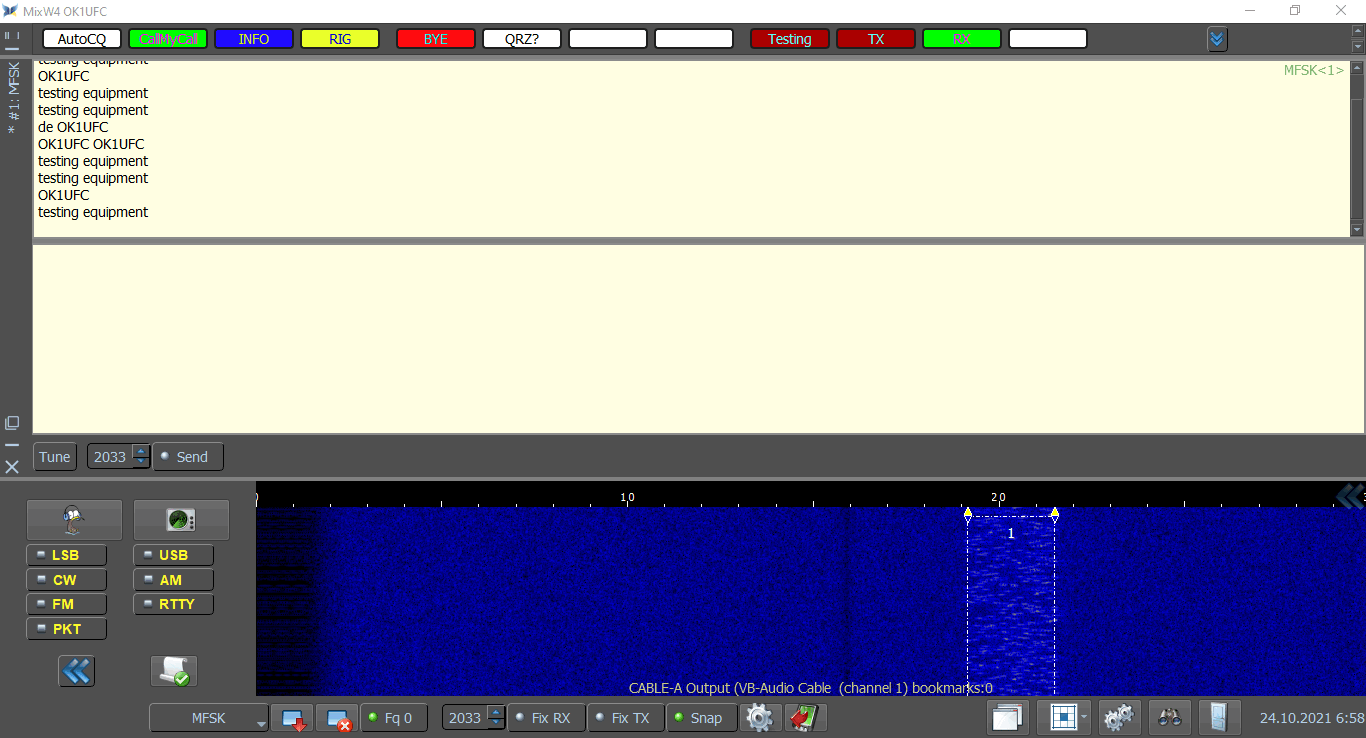Open the double gears settings icon

[1119, 718]
